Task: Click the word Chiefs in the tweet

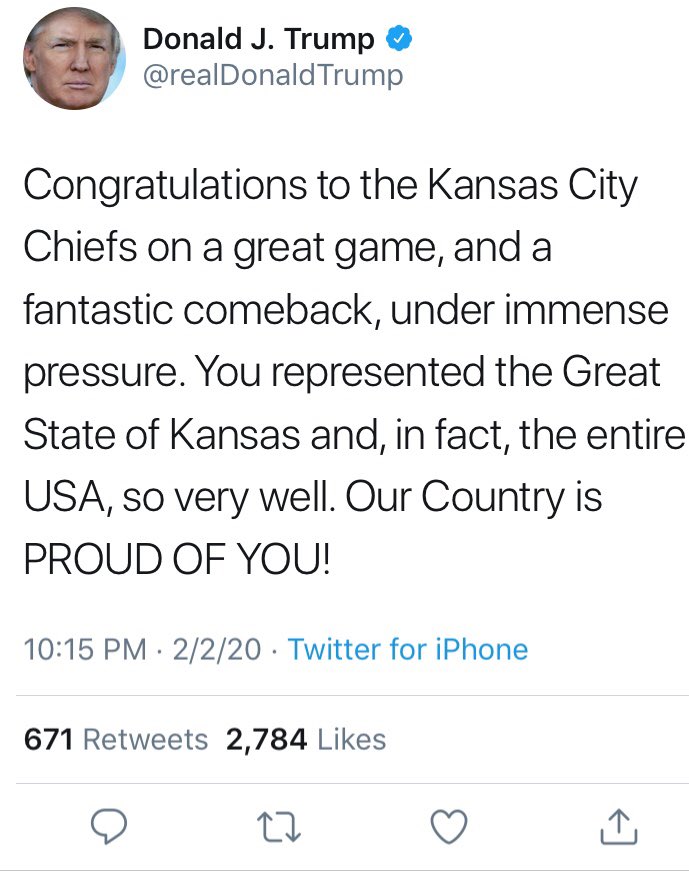Action: click(80, 247)
